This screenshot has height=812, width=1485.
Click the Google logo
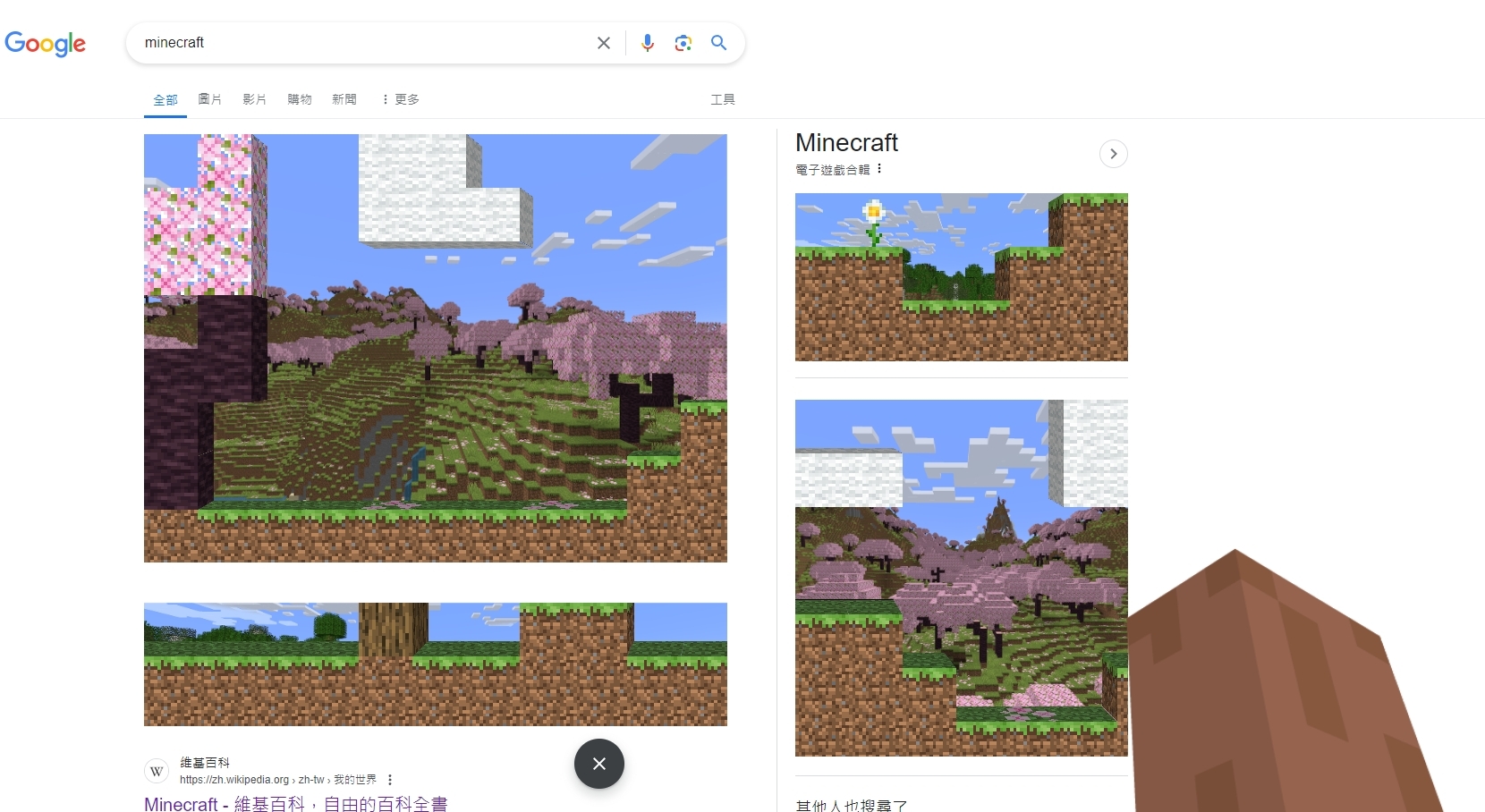[46, 43]
